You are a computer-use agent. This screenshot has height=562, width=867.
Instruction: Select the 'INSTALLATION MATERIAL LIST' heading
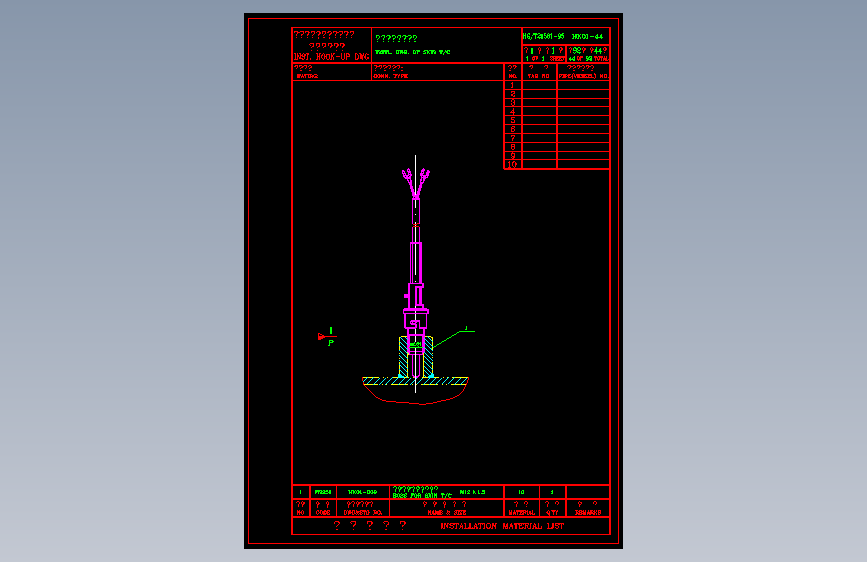pos(502,526)
